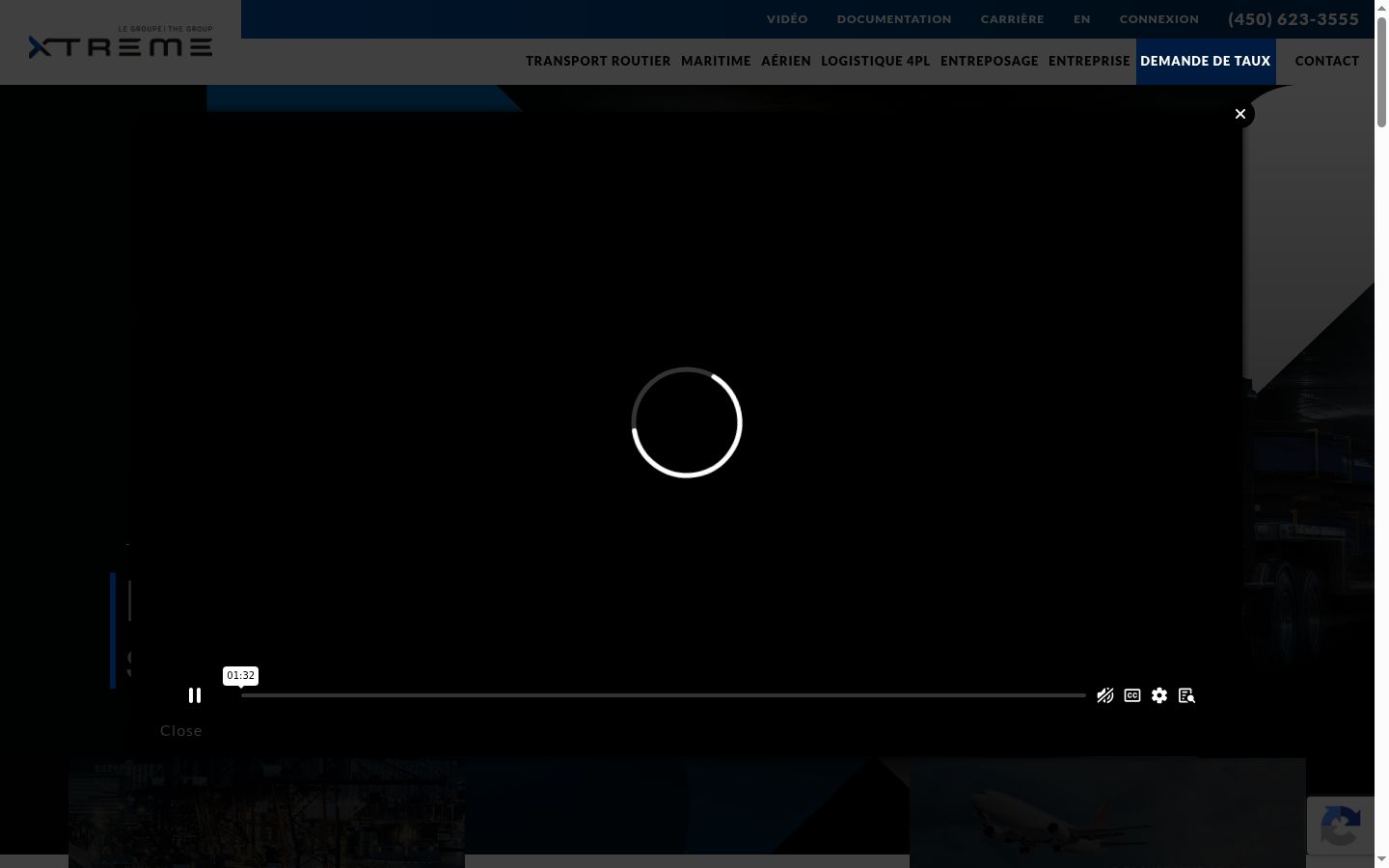Click the DEMANDE DE TAUX button

pyautogui.click(x=1206, y=61)
